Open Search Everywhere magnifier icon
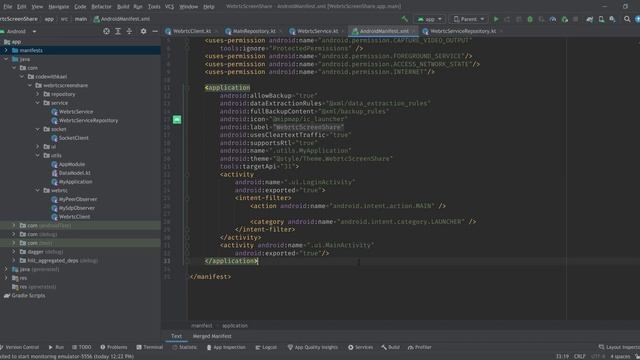 pos(627,19)
